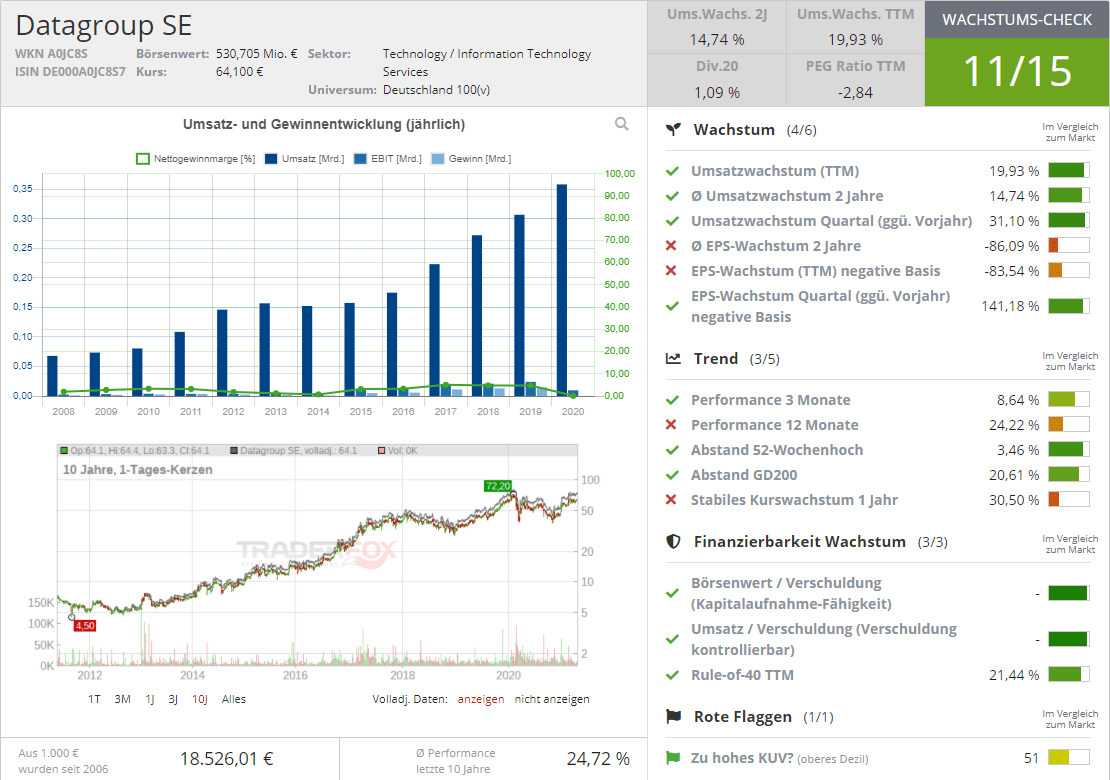The width and height of the screenshot is (1110, 780).
Task: Click the ISIN DE000A0JC8S7 text
Action: 70,71
